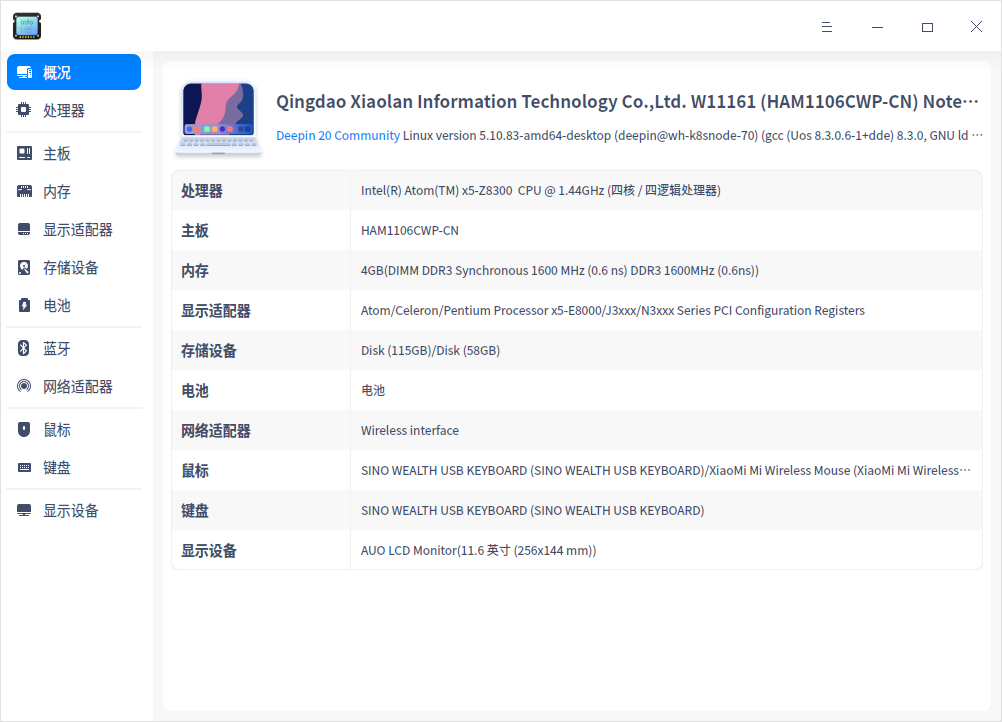
Task: Click the 内存 row label in table
Action: pos(195,271)
